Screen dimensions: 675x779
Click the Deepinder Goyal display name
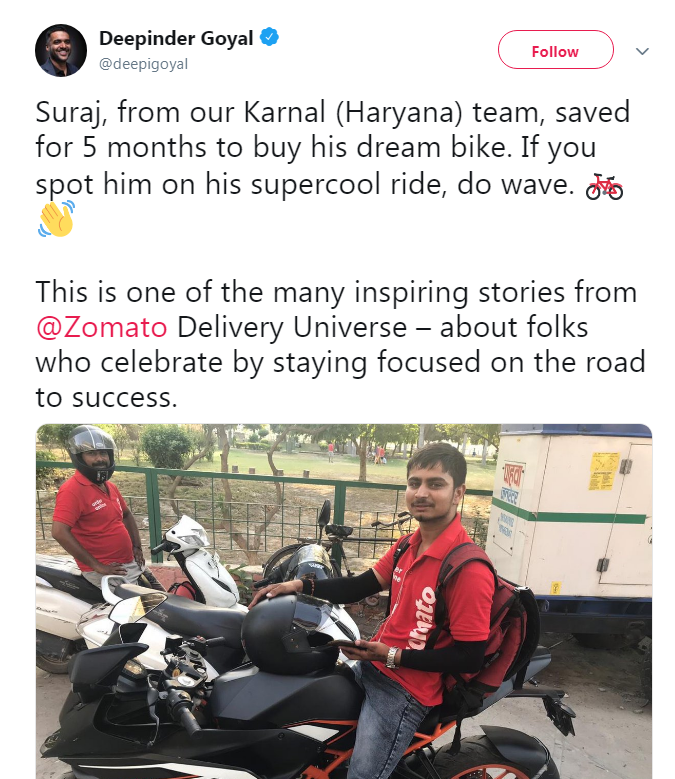tap(176, 38)
